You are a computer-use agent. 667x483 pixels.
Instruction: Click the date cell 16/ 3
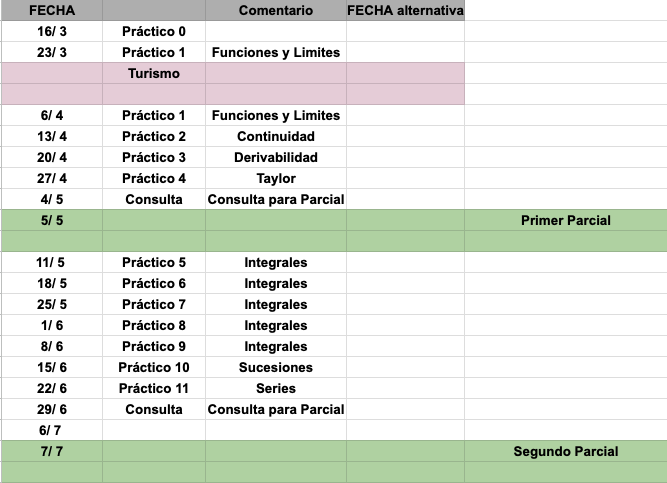(x=51, y=31)
